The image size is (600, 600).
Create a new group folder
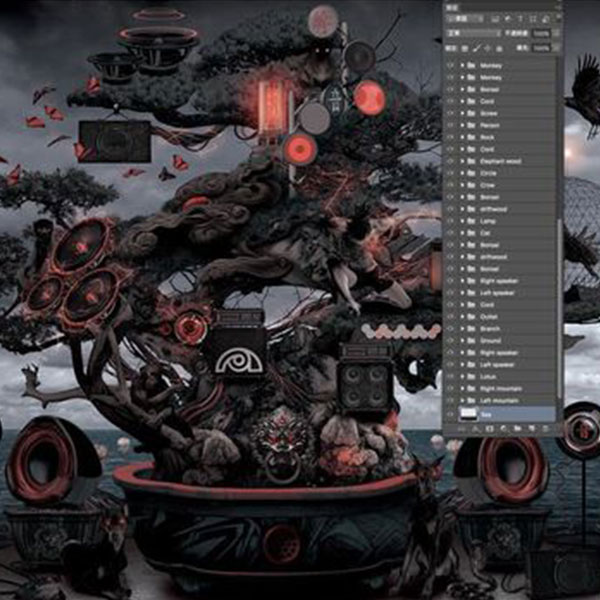tap(517, 429)
